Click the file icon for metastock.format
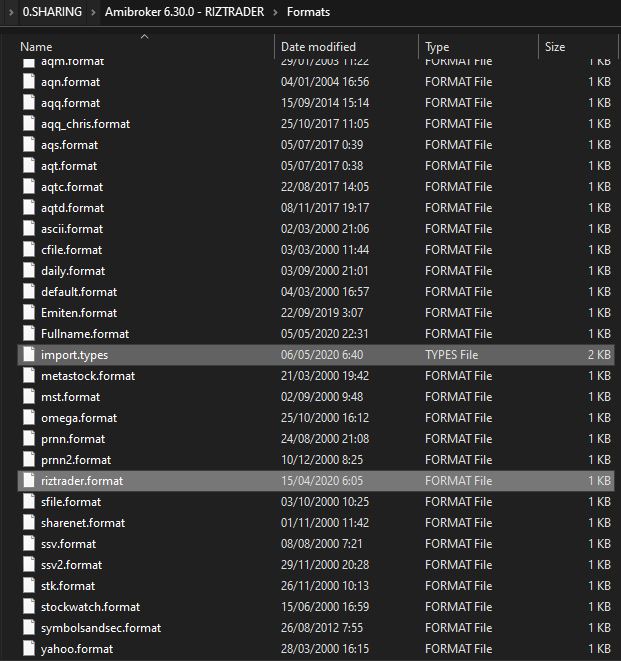This screenshot has height=661, width=621. coord(29,376)
